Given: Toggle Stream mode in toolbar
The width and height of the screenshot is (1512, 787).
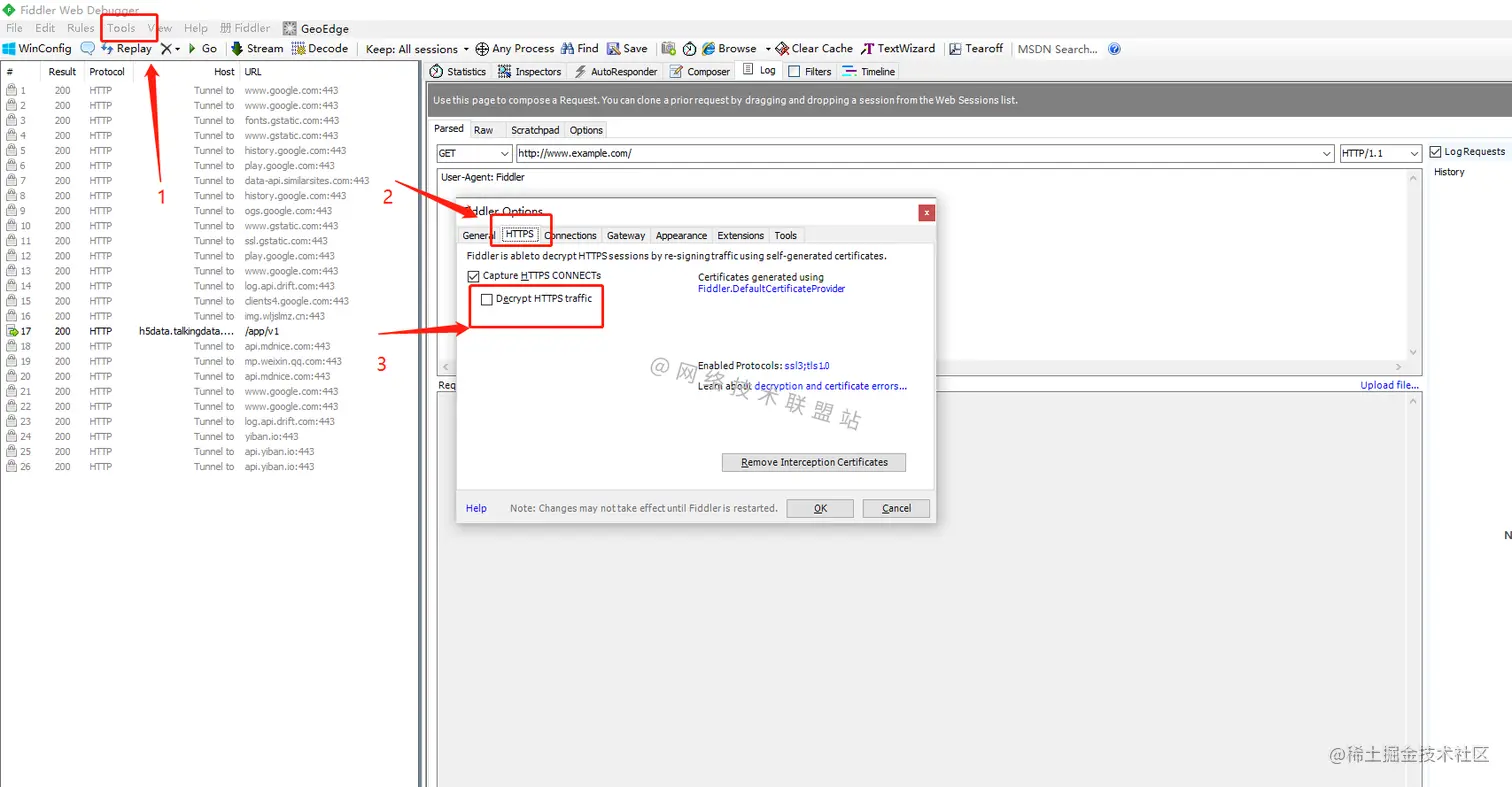Looking at the screenshot, I should (x=257, y=48).
